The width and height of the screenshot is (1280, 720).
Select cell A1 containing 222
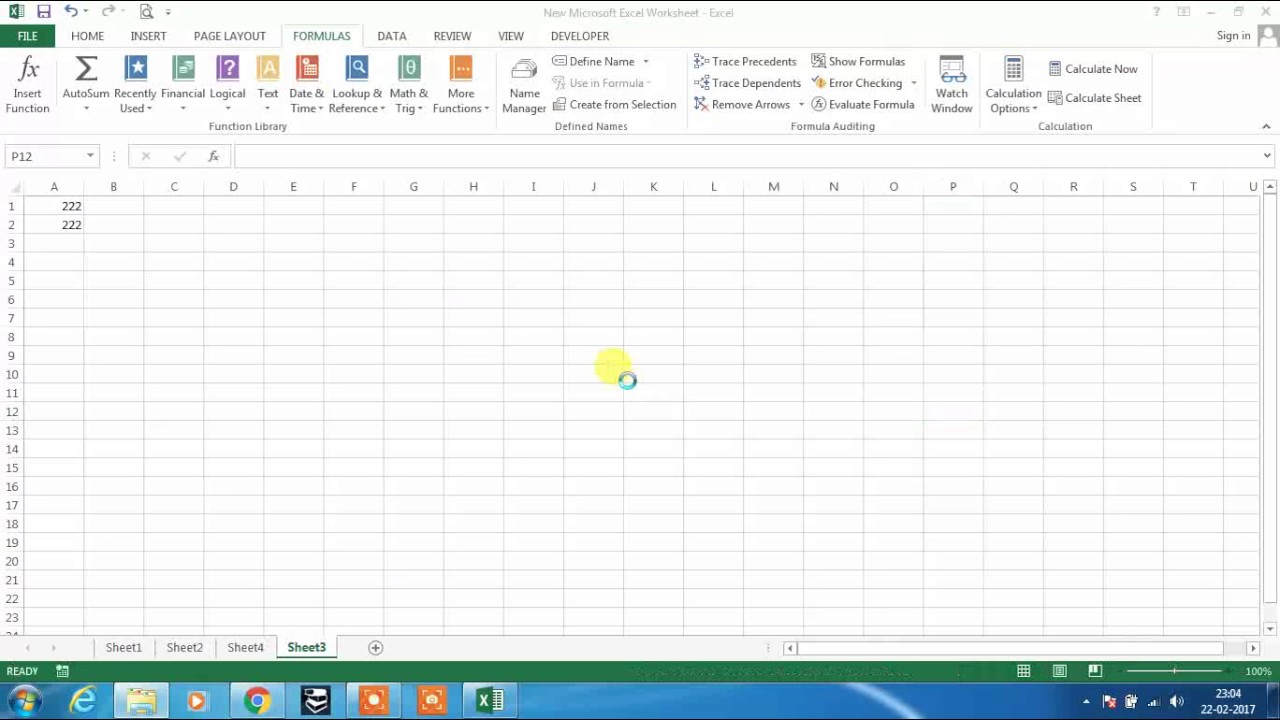54,206
